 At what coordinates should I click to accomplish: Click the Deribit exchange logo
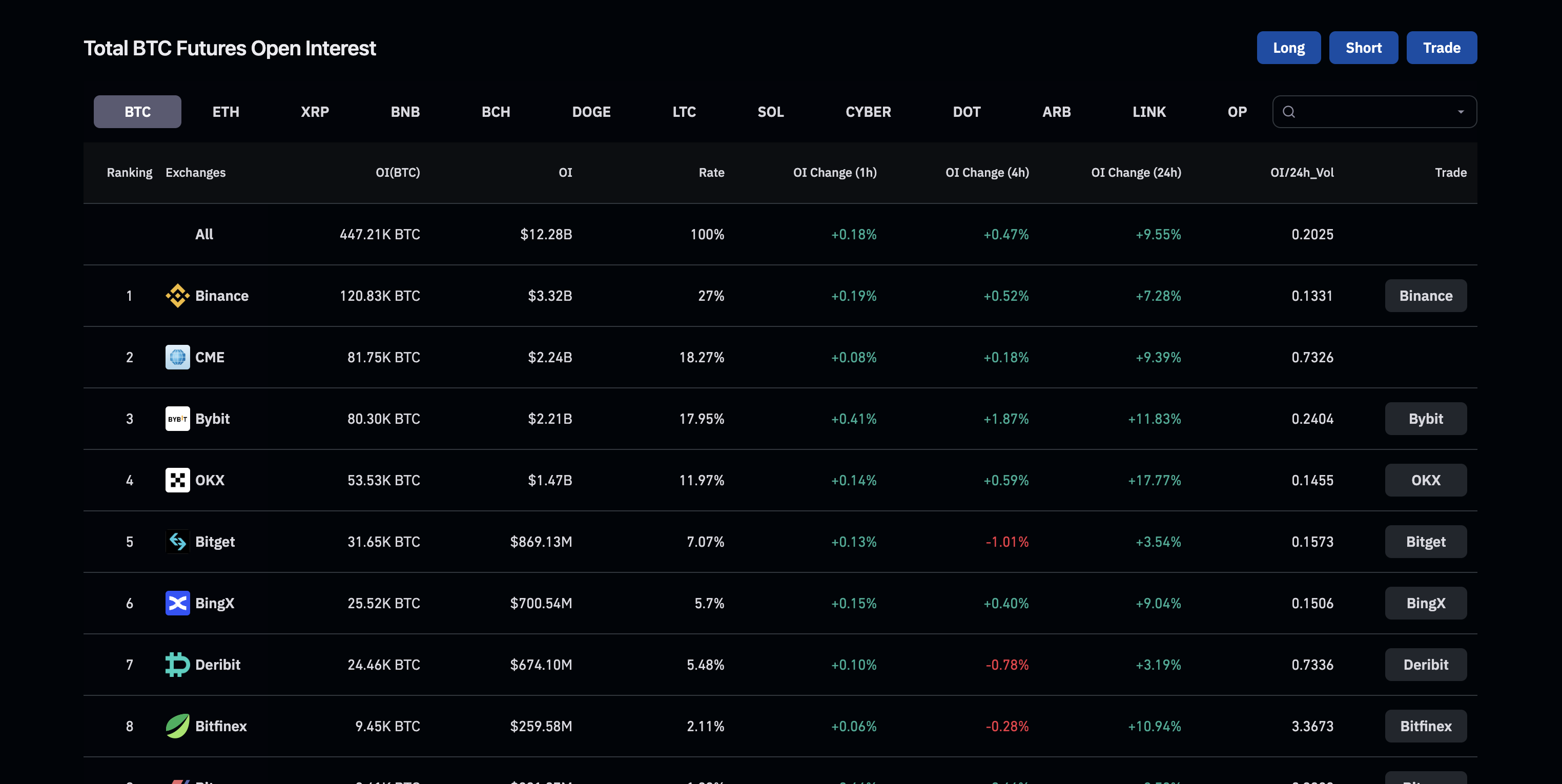click(x=178, y=664)
